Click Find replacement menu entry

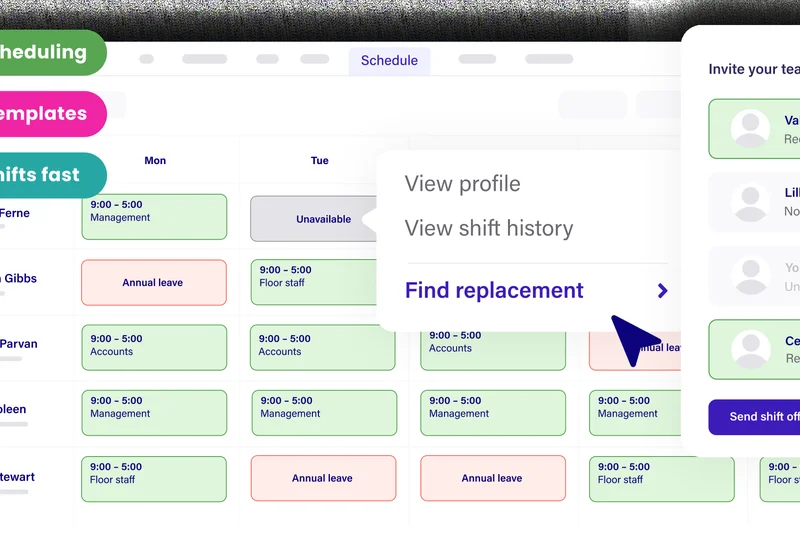pos(494,290)
